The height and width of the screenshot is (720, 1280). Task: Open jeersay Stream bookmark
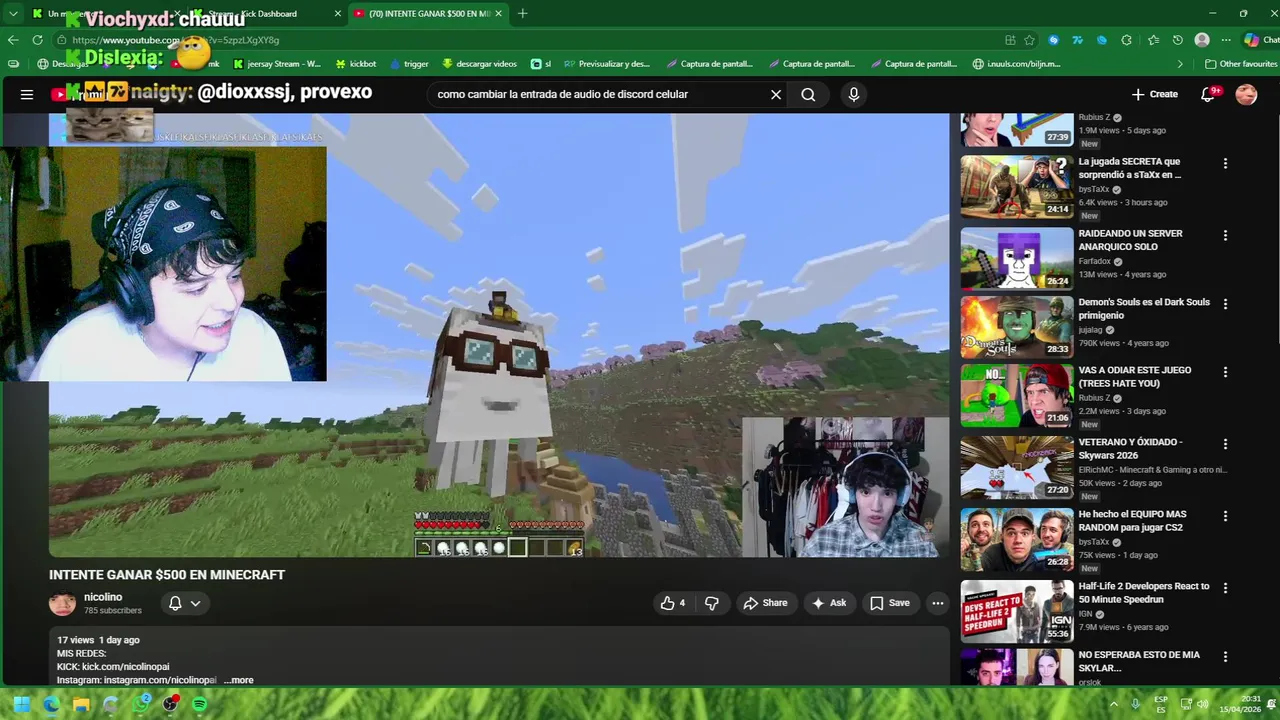[276, 64]
